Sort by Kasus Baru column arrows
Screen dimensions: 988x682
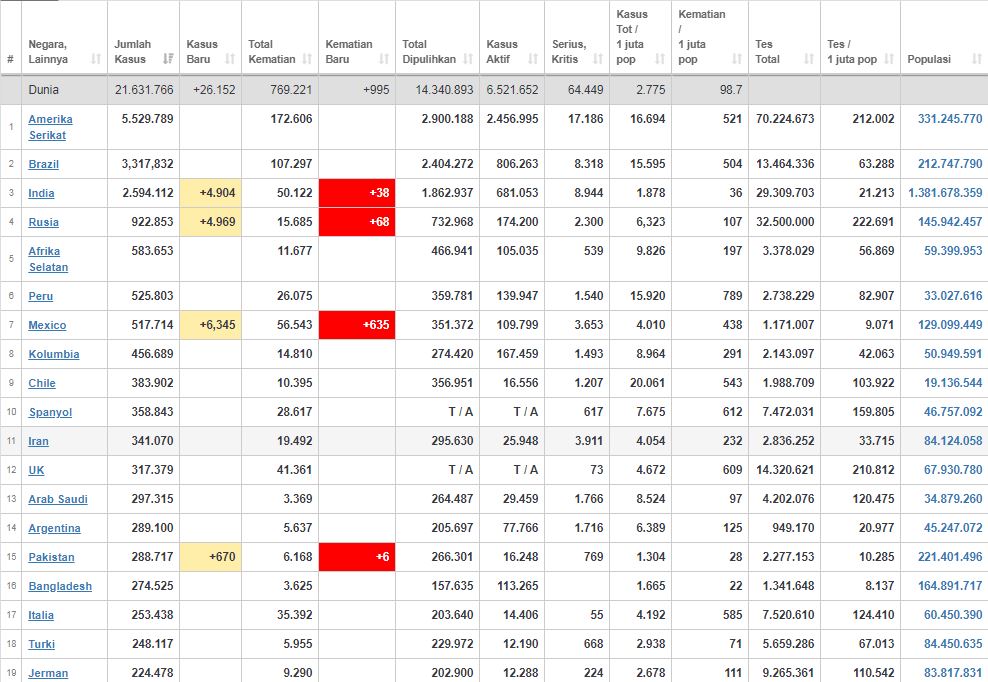point(229,59)
